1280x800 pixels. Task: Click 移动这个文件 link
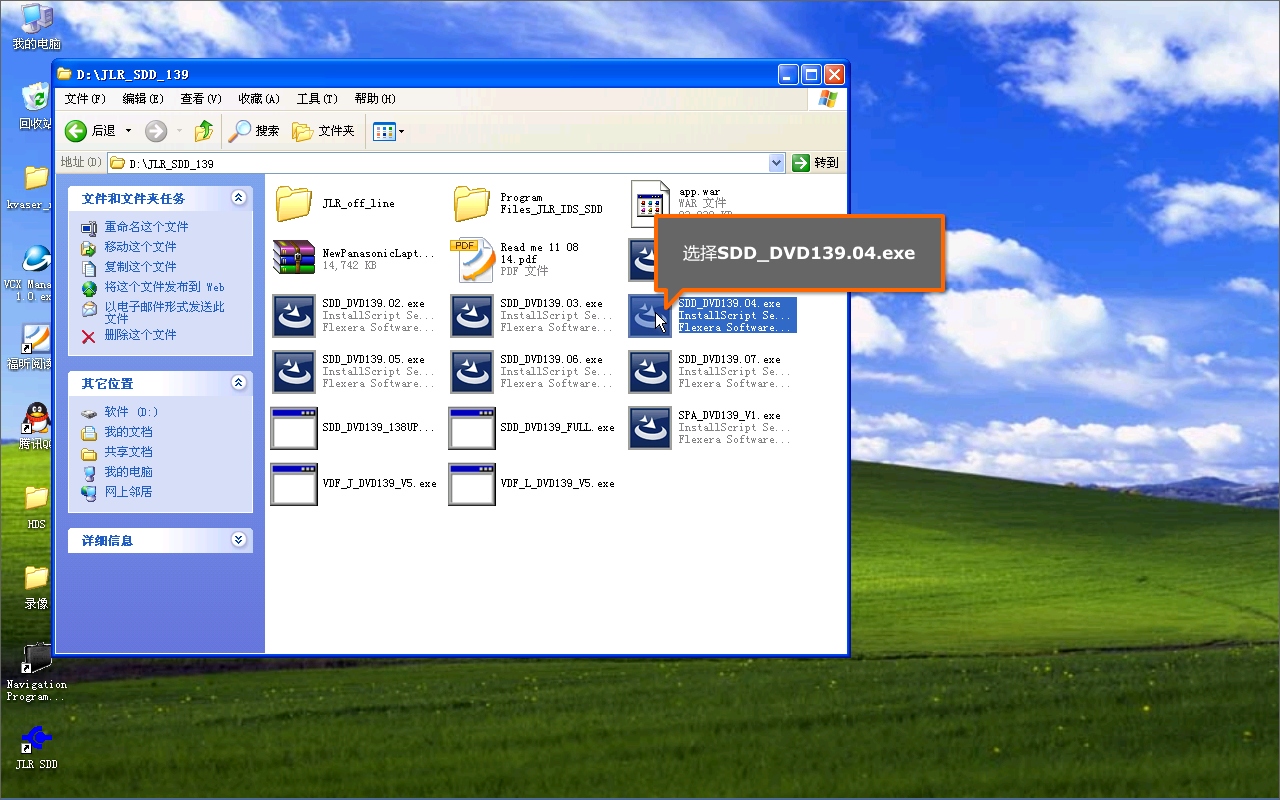(x=140, y=247)
